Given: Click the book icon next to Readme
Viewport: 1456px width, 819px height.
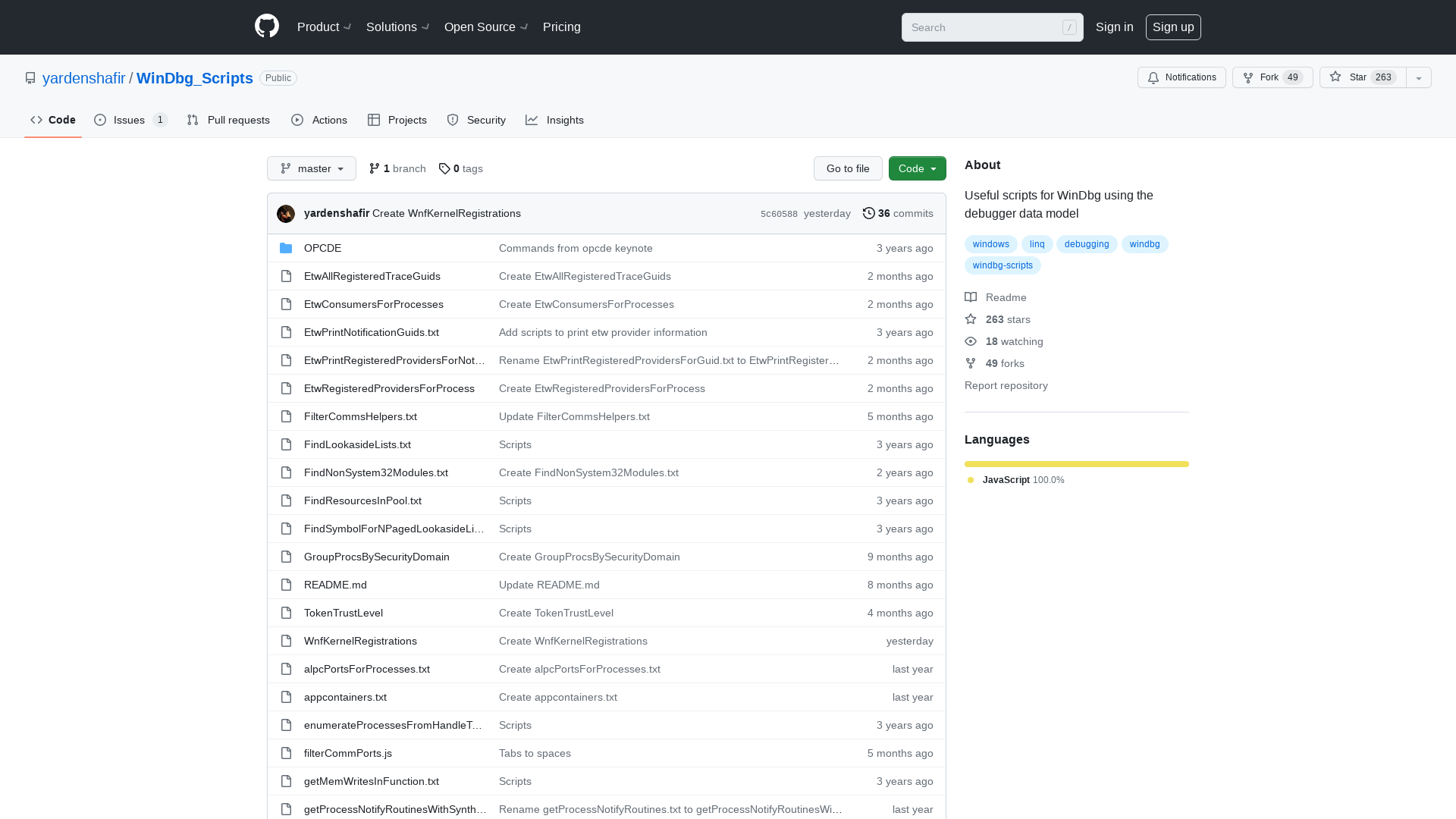Looking at the screenshot, I should tap(971, 297).
